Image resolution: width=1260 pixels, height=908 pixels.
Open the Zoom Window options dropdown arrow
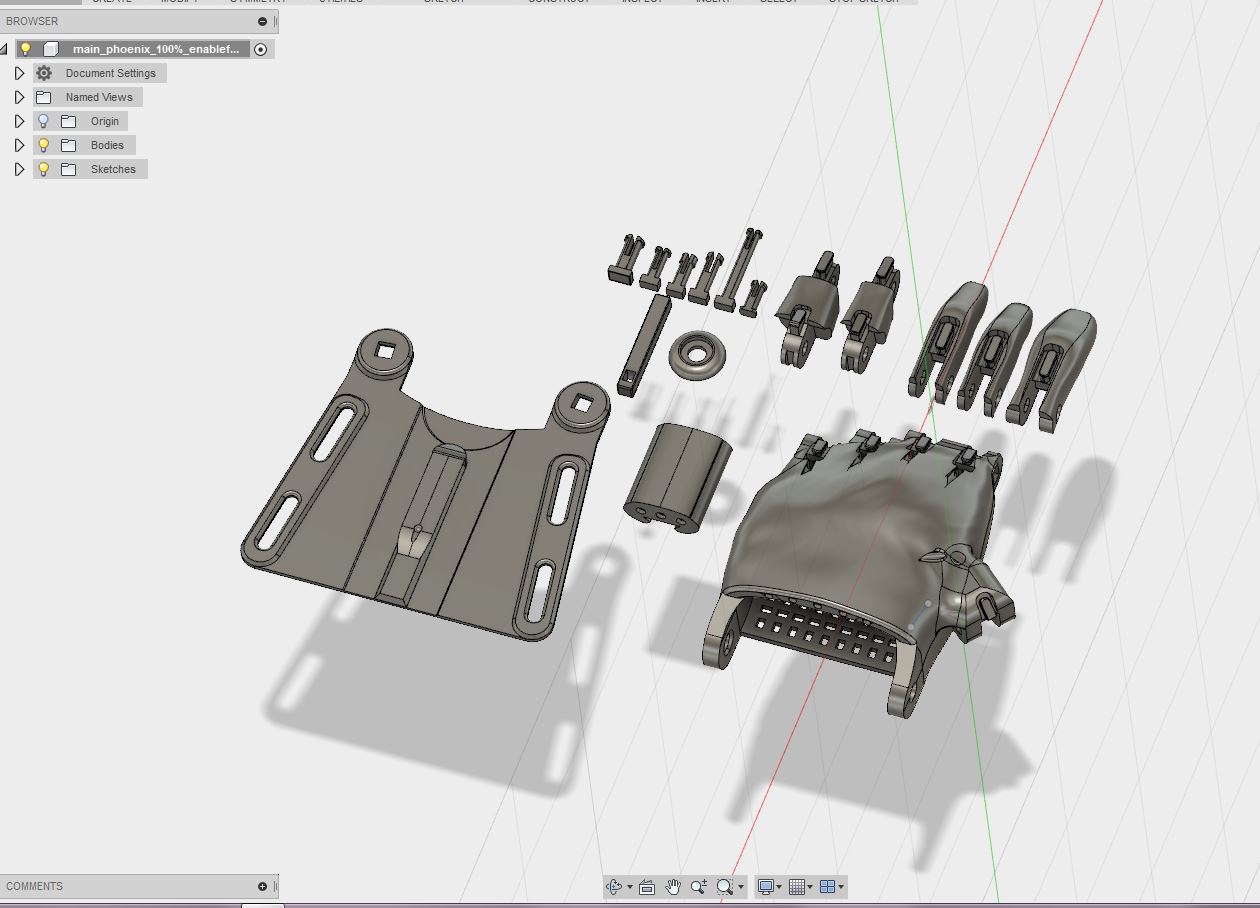tap(741, 887)
